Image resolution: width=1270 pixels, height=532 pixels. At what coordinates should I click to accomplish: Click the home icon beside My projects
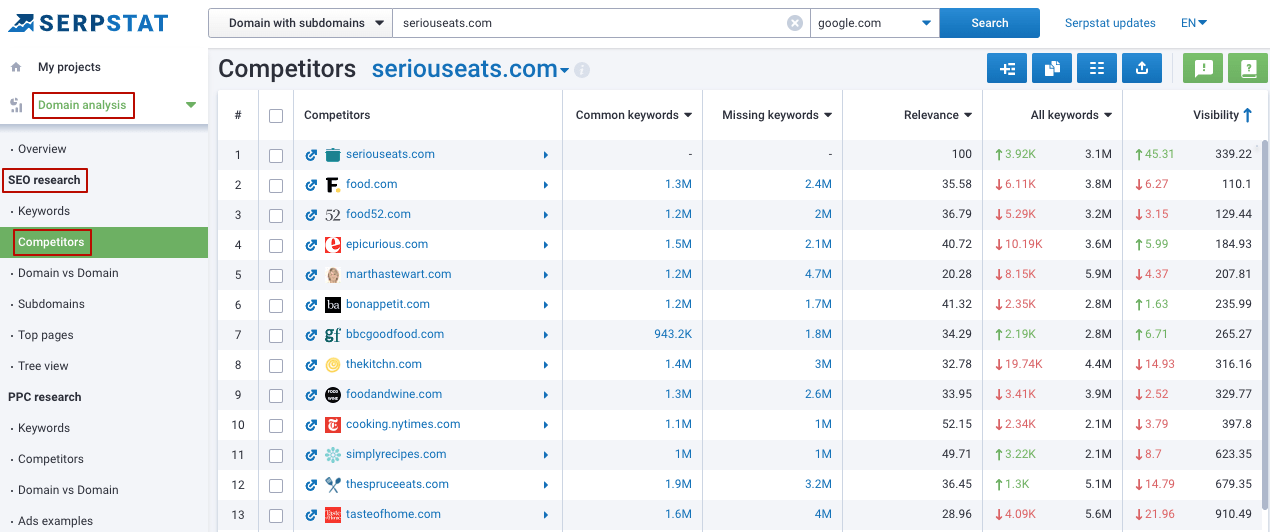click(16, 67)
